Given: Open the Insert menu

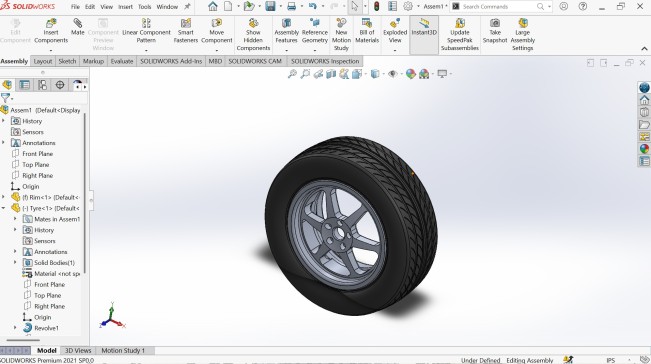Looking at the screenshot, I should point(125,7).
